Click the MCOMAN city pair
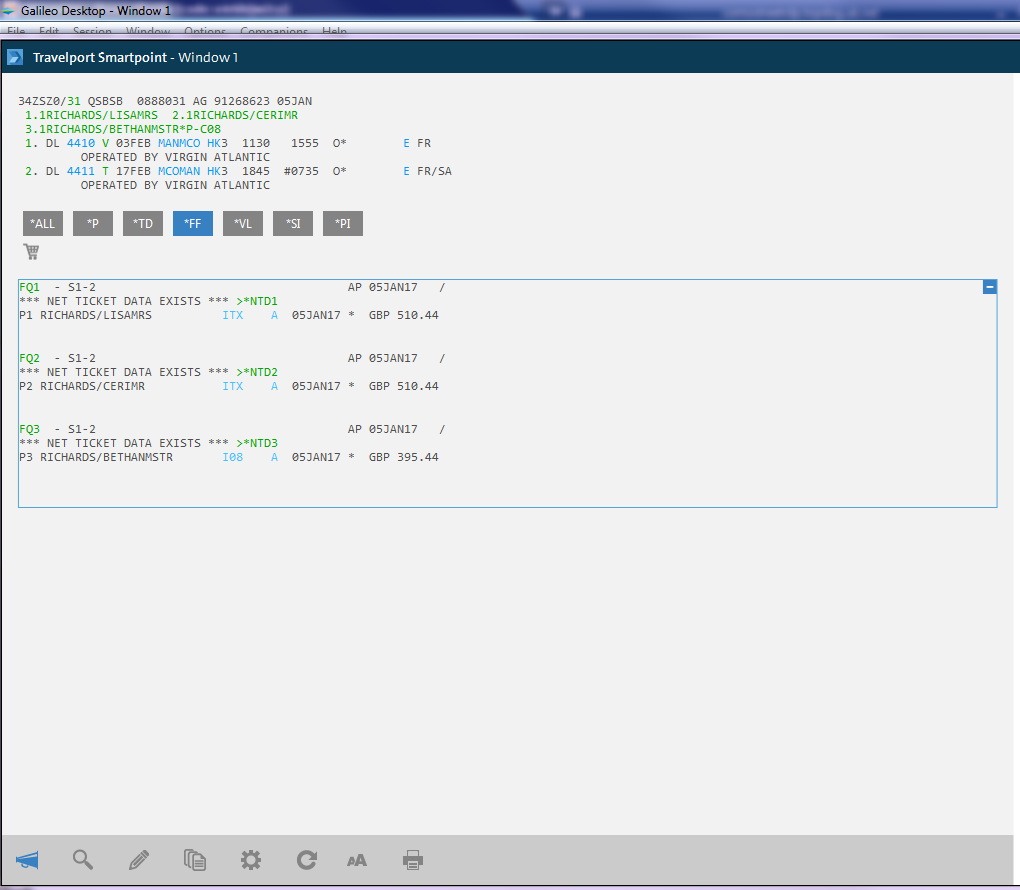The width and height of the screenshot is (1020, 890). point(179,170)
